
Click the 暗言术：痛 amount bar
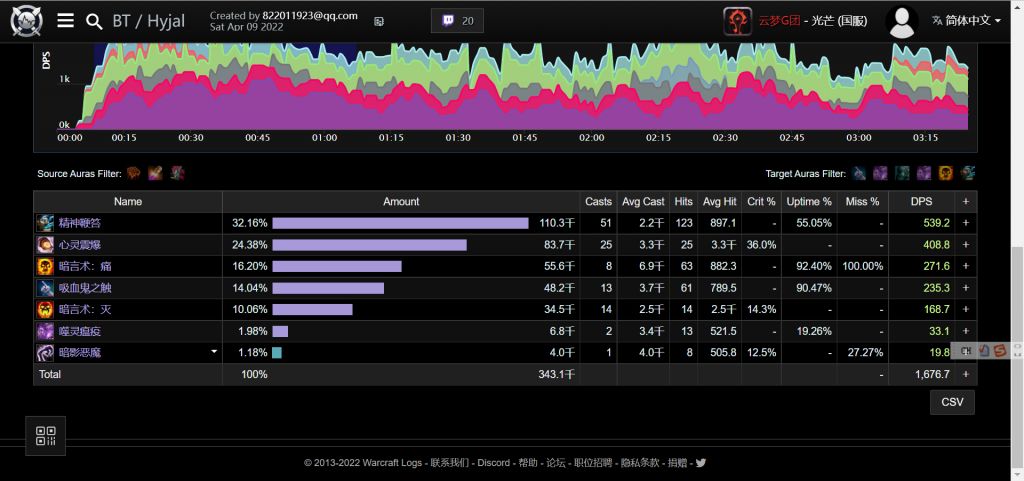point(336,267)
